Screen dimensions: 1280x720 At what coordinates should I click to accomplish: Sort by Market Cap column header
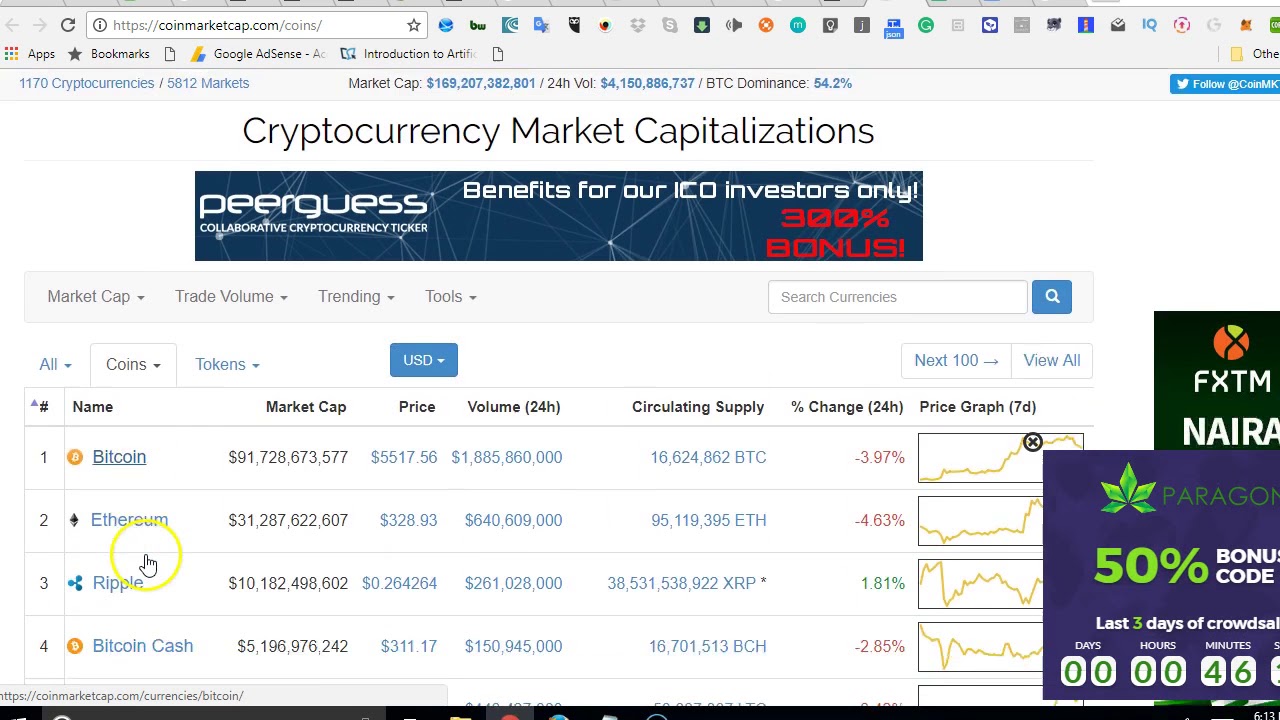306,407
